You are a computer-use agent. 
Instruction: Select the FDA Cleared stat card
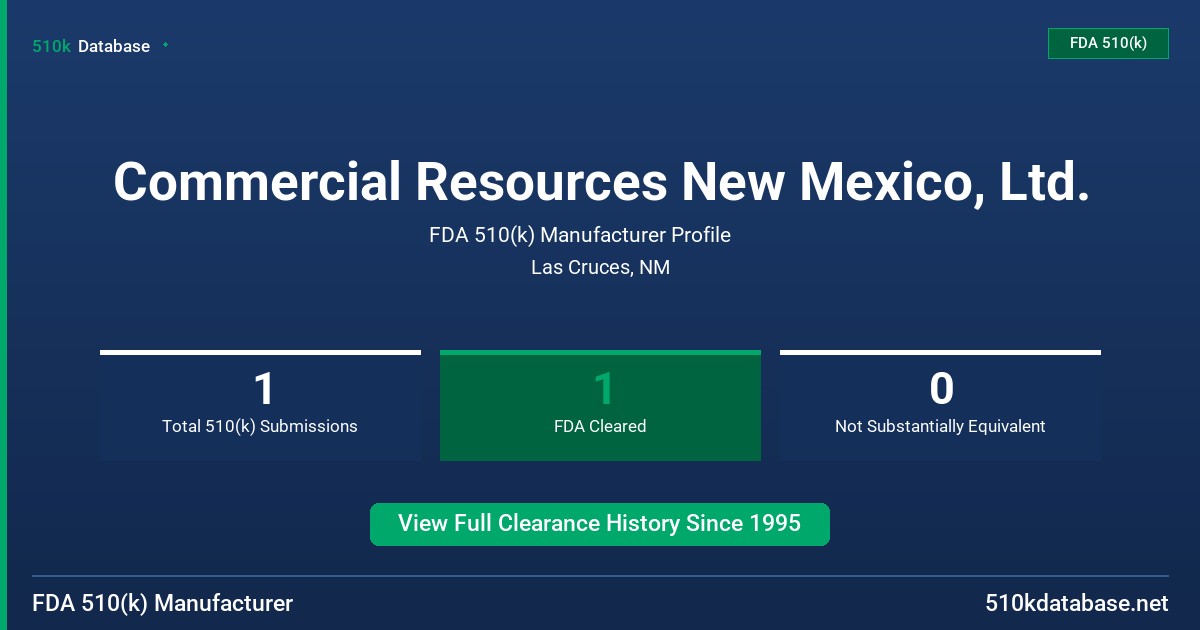pos(600,406)
